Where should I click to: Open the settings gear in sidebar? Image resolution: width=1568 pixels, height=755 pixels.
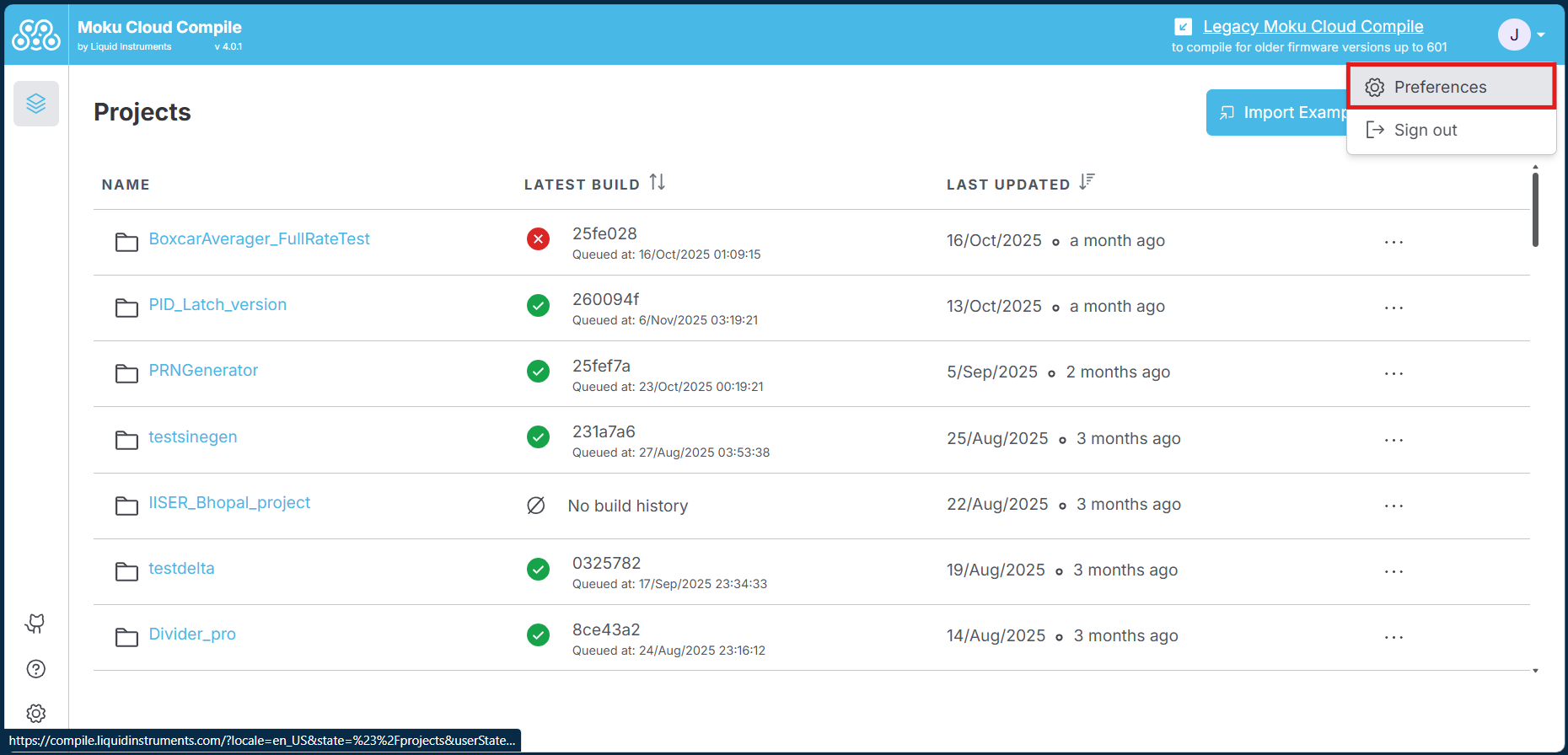(35, 713)
